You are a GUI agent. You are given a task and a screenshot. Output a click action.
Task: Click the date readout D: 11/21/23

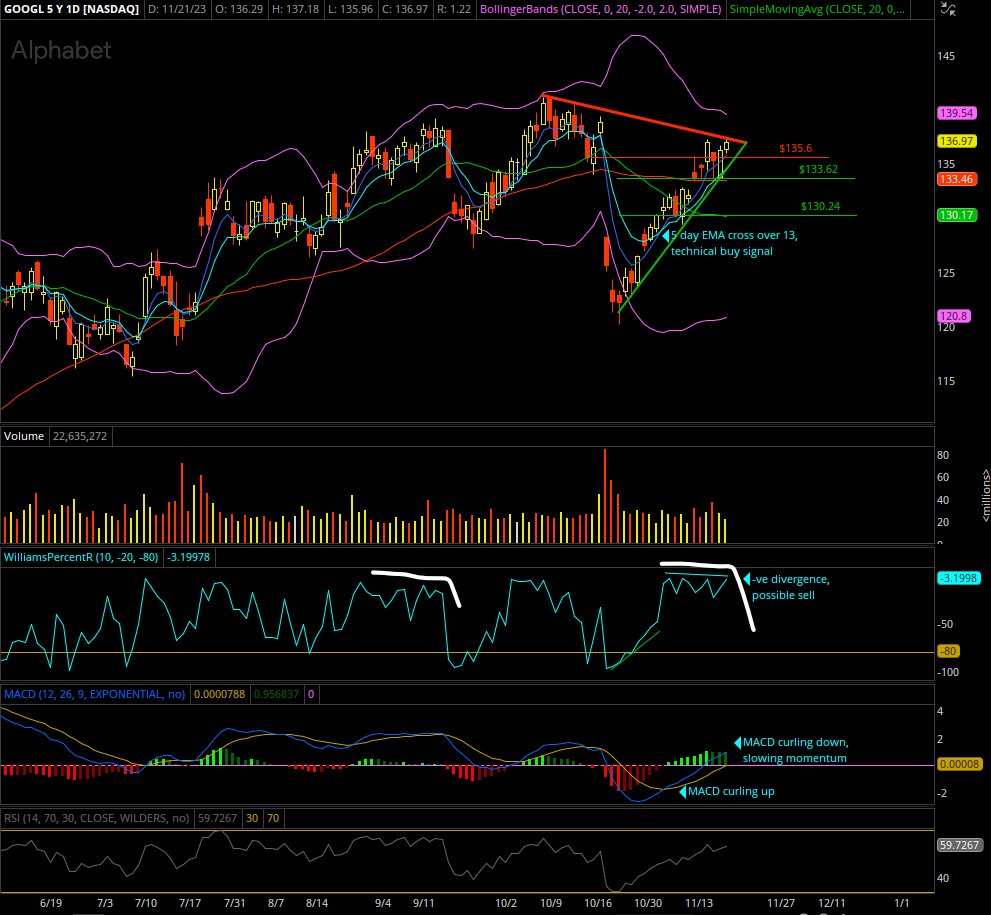pyautogui.click(x=177, y=9)
